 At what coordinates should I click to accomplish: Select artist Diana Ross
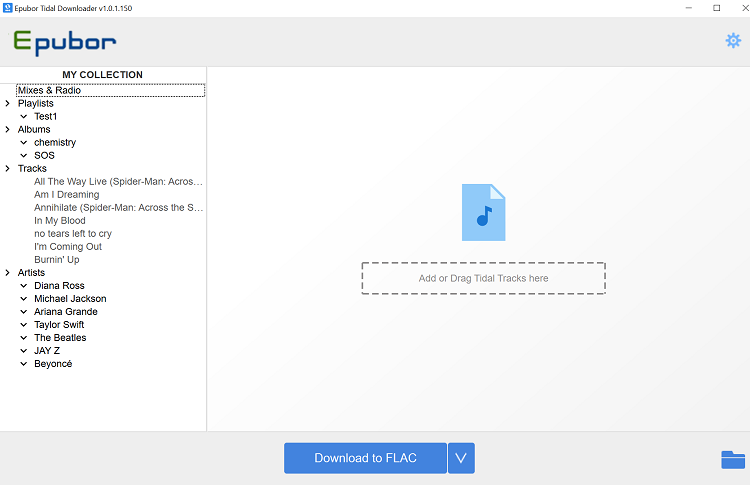click(x=59, y=286)
